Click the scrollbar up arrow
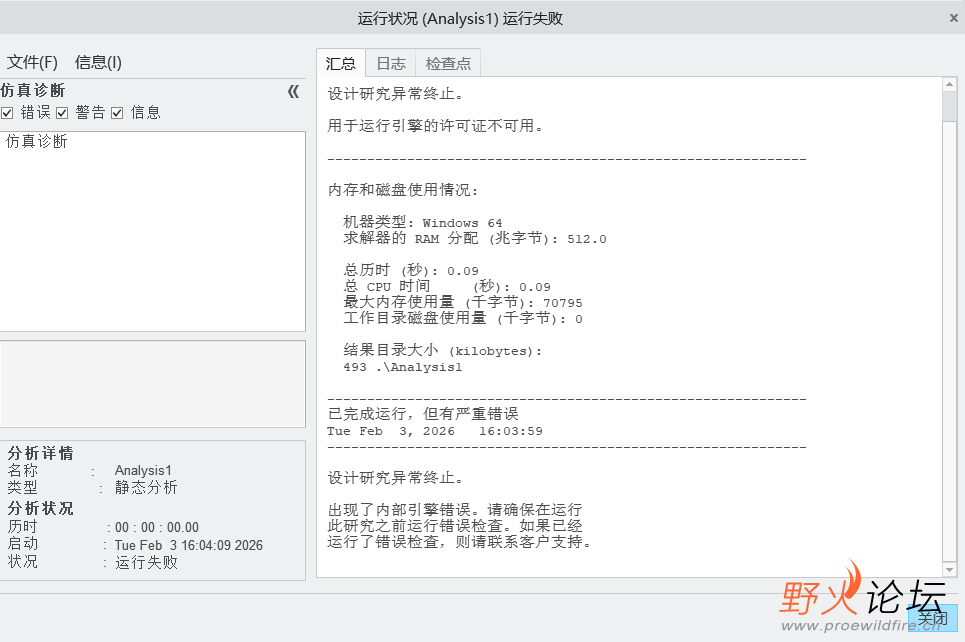Screen dimensions: 965x642 tap(950, 85)
